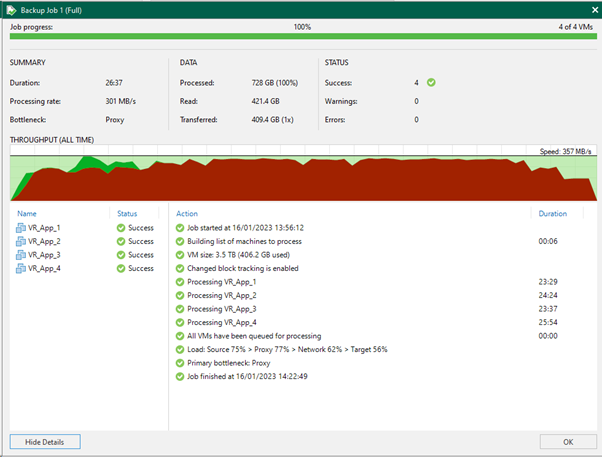Confirm the dialog with OK button
602x457 pixels.
click(x=568, y=442)
